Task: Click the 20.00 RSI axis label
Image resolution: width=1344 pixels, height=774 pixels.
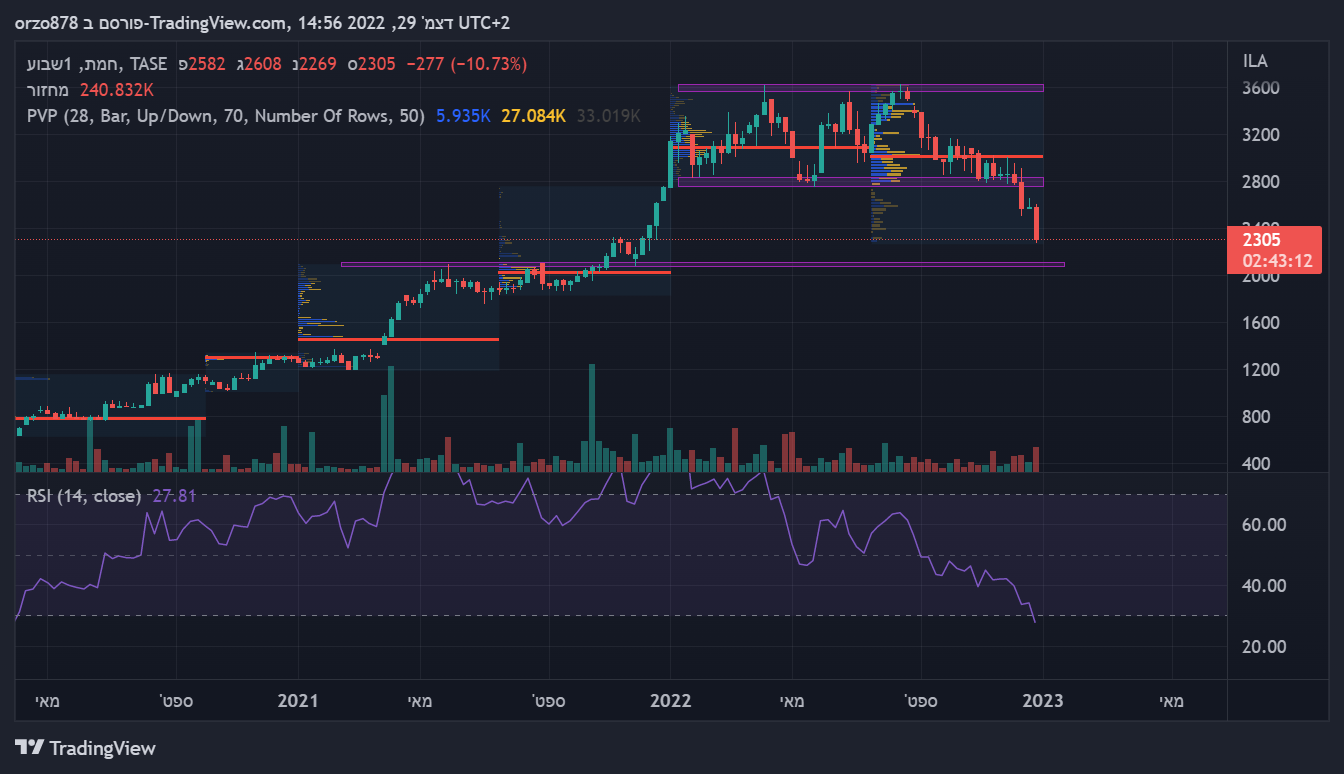Action: tap(1262, 647)
